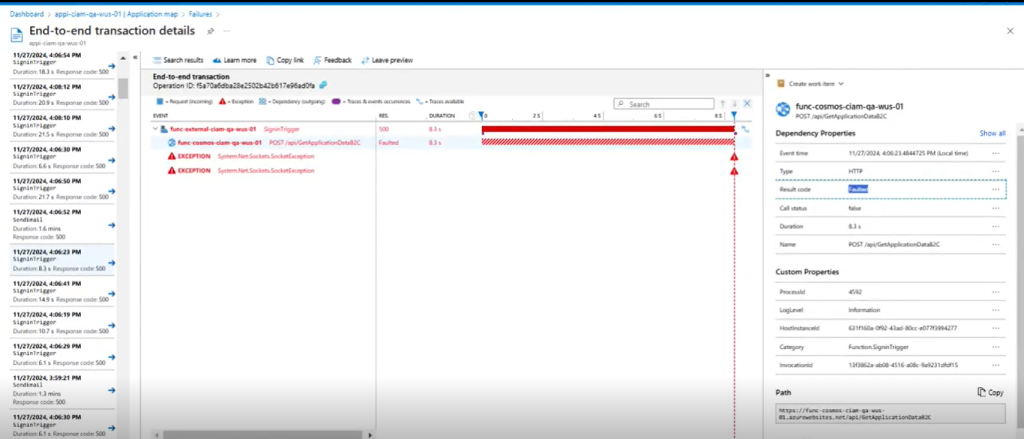This screenshot has width=1024, height=439.
Task: Click the striped Faulted dependency duration bar
Action: coord(608,142)
